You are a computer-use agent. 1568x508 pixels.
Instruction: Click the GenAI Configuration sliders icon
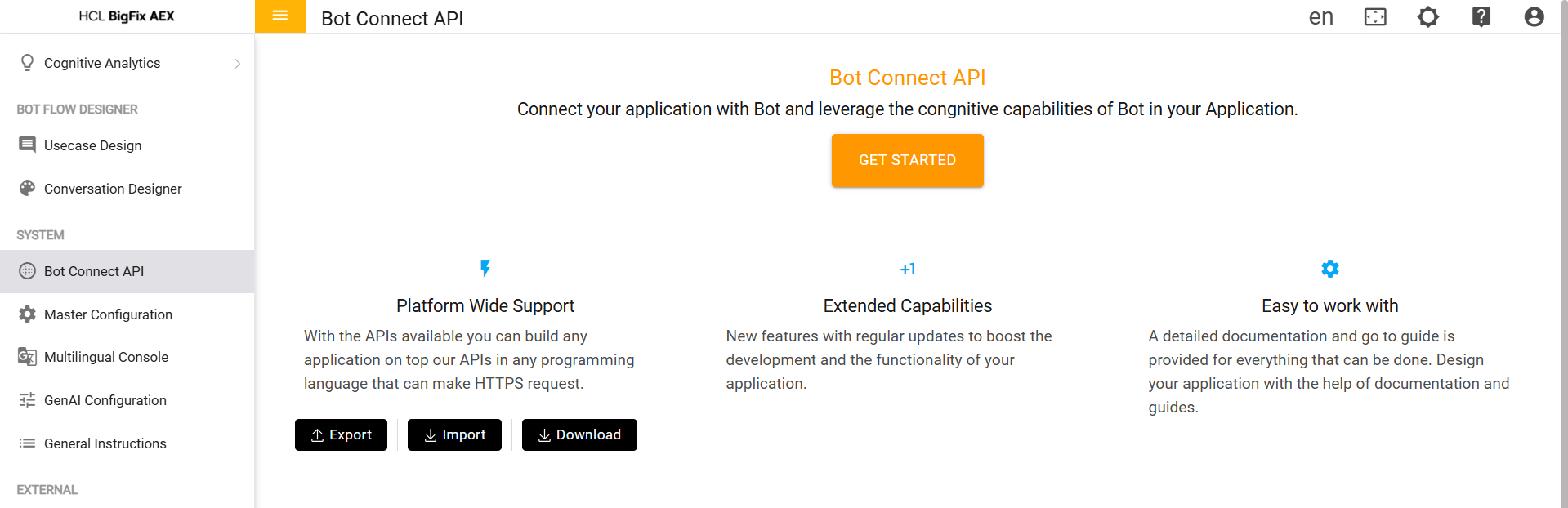[x=28, y=400]
